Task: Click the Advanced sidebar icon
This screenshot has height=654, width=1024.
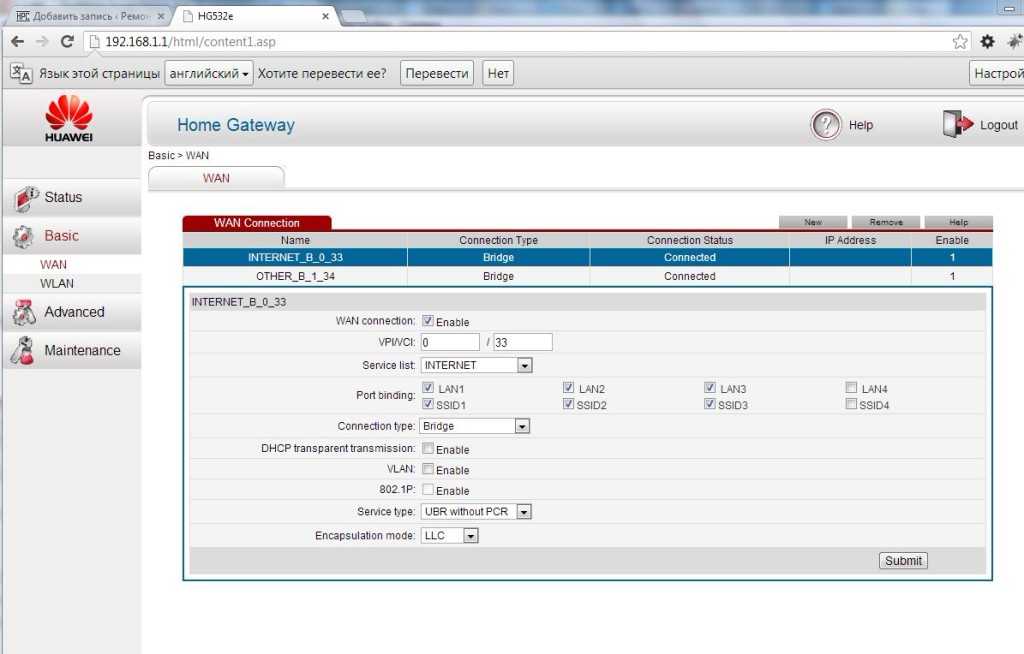Action: pos(24,313)
